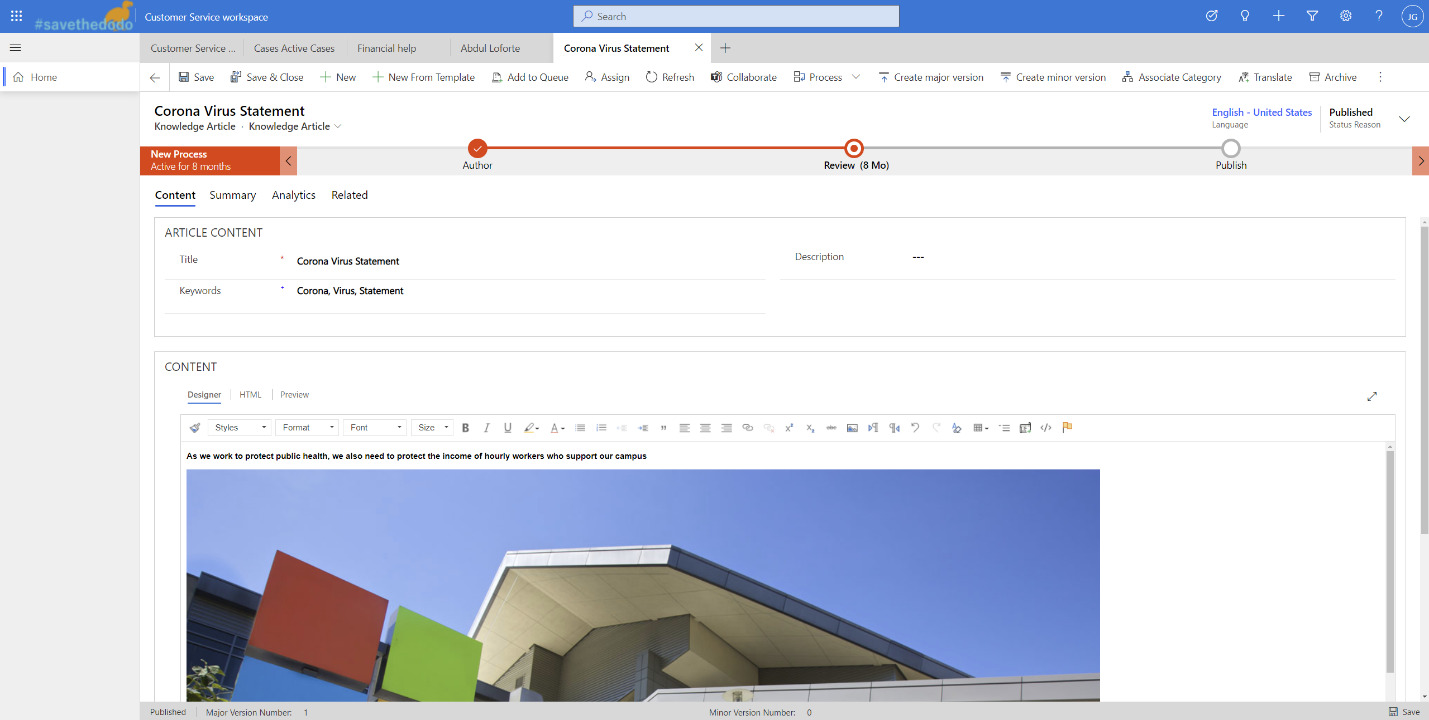The image size is (1429, 720).
Task: Toggle the hamburger site map menu
Action: coord(15,48)
